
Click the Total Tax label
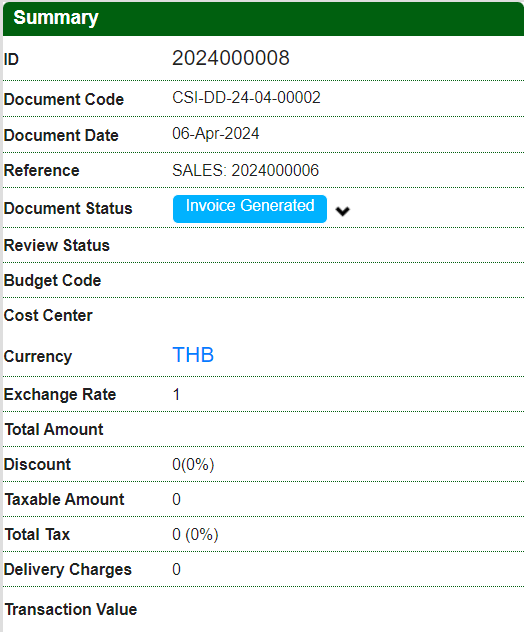(x=37, y=534)
